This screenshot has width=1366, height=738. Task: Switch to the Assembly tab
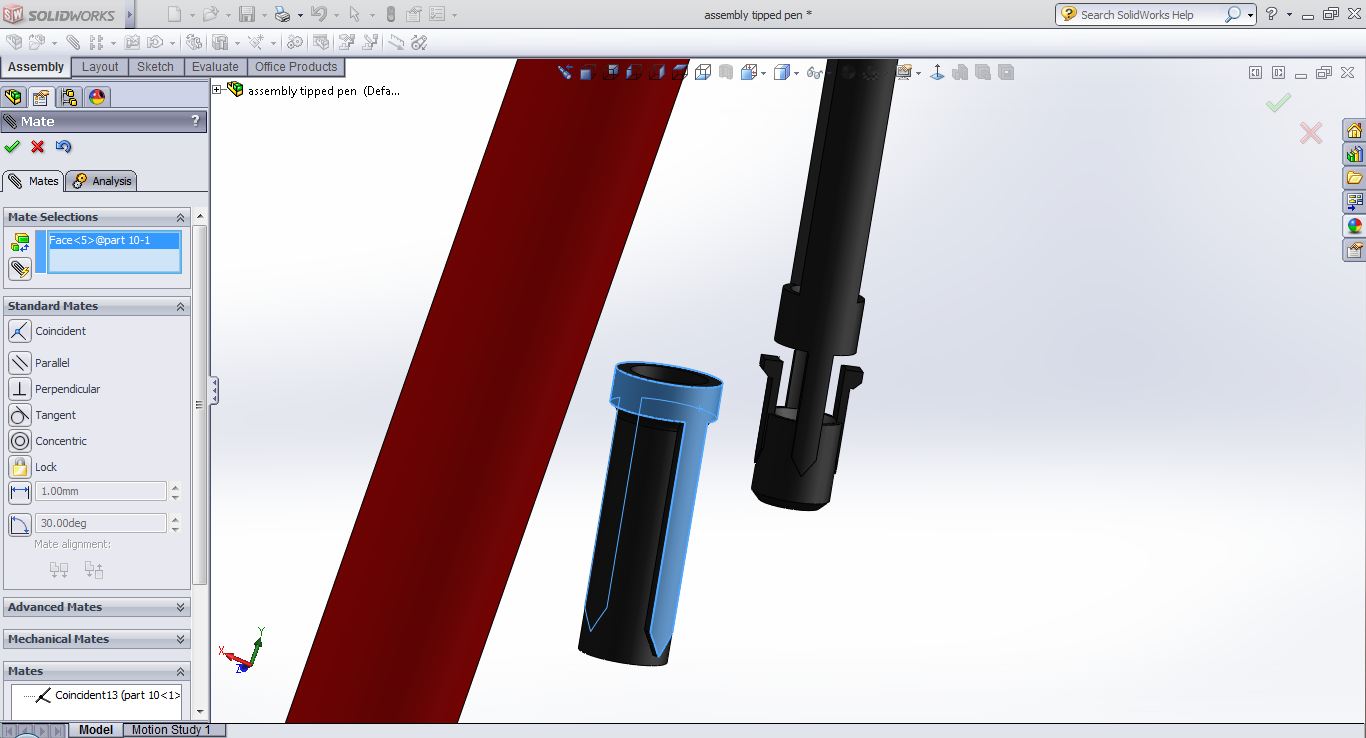coord(36,67)
